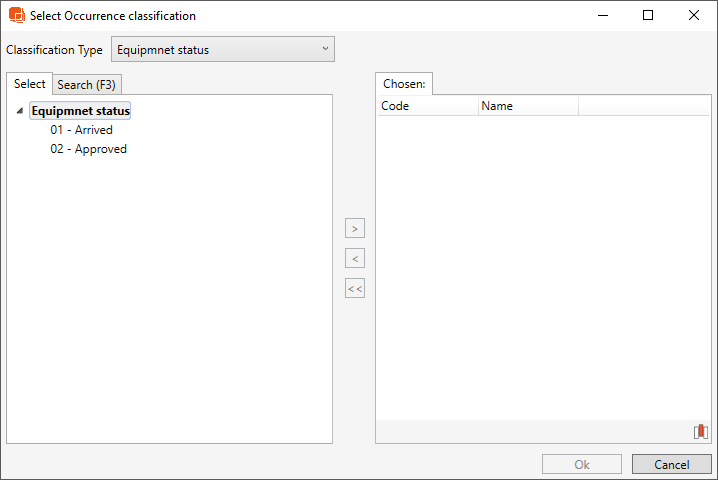
Task: Sort by the Code column header
Action: click(427, 106)
